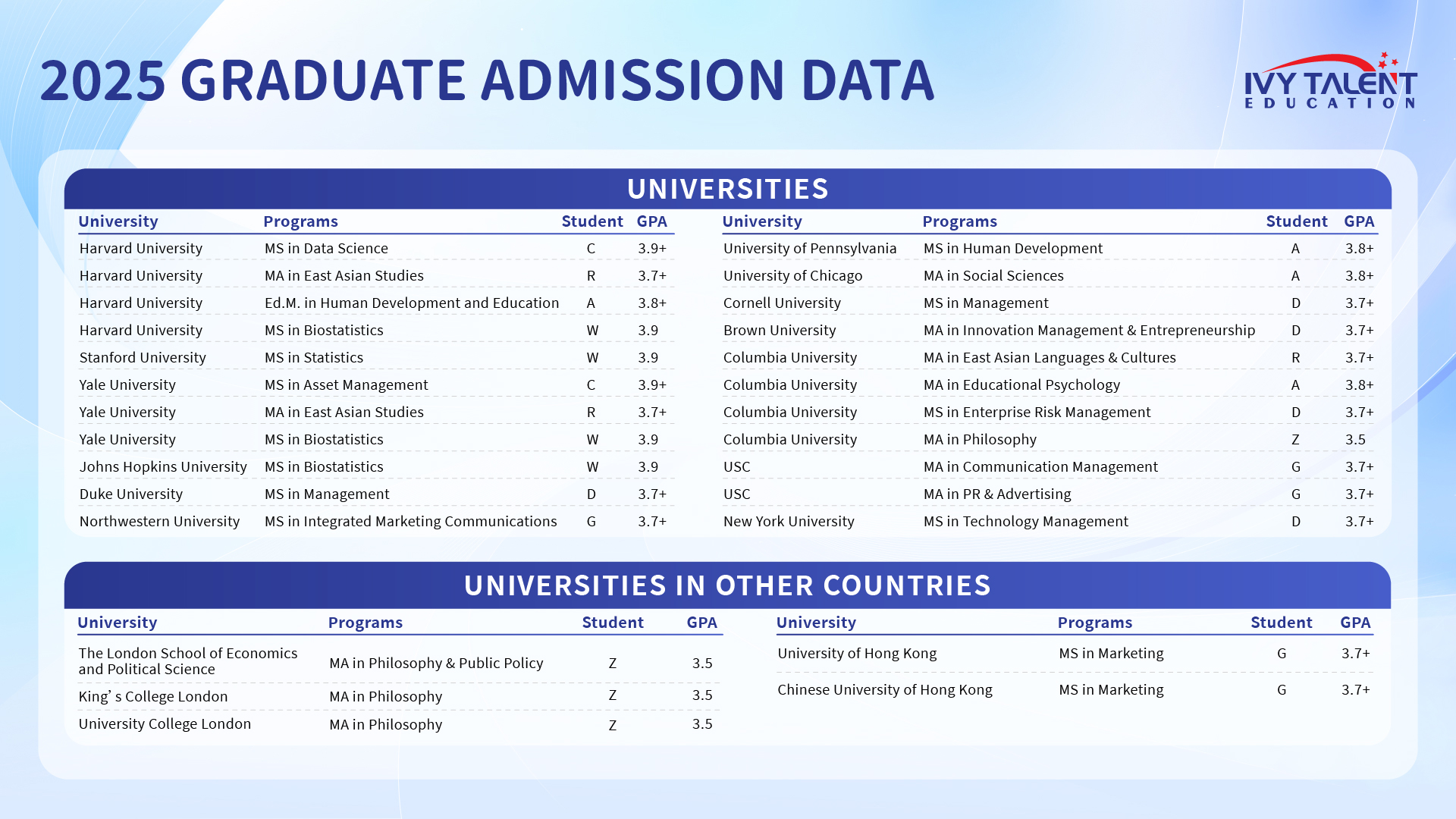Image resolution: width=1456 pixels, height=819 pixels.
Task: Click Johns Hopkins University in the table
Action: tap(163, 467)
